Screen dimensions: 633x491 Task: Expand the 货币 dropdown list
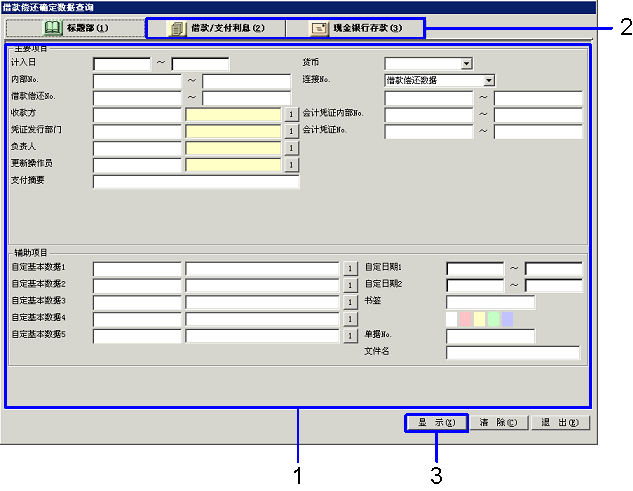[467, 64]
